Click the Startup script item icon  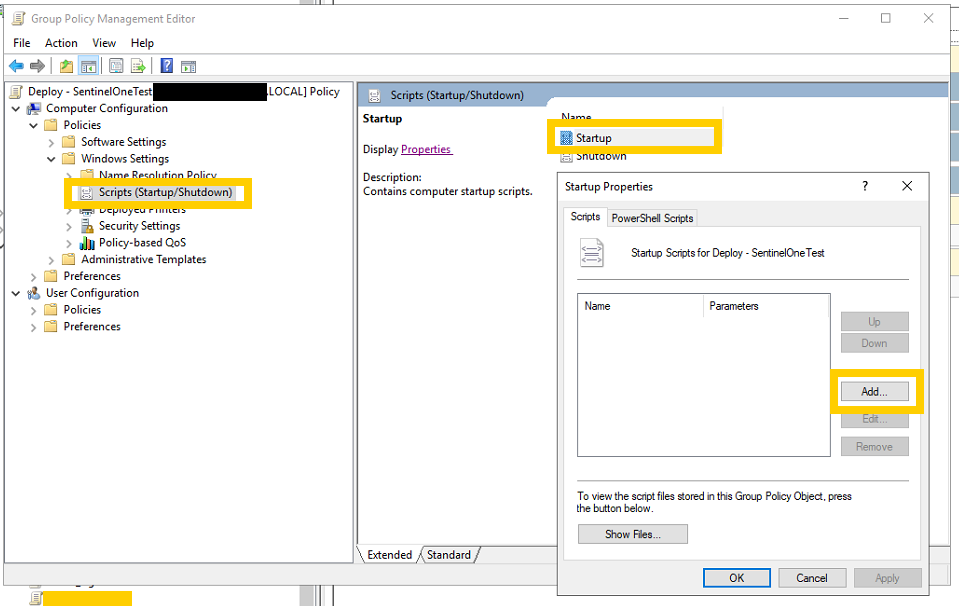tap(567, 138)
